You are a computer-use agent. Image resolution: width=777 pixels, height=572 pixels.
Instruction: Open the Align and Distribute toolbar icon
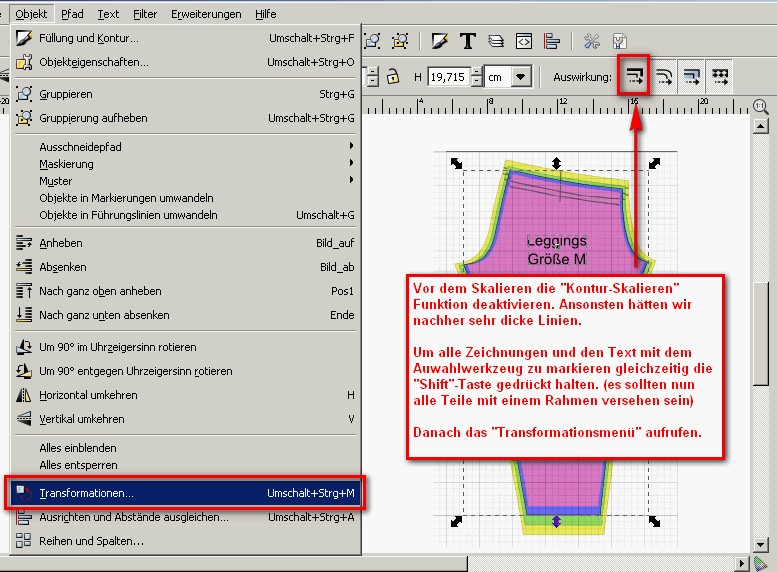point(552,41)
